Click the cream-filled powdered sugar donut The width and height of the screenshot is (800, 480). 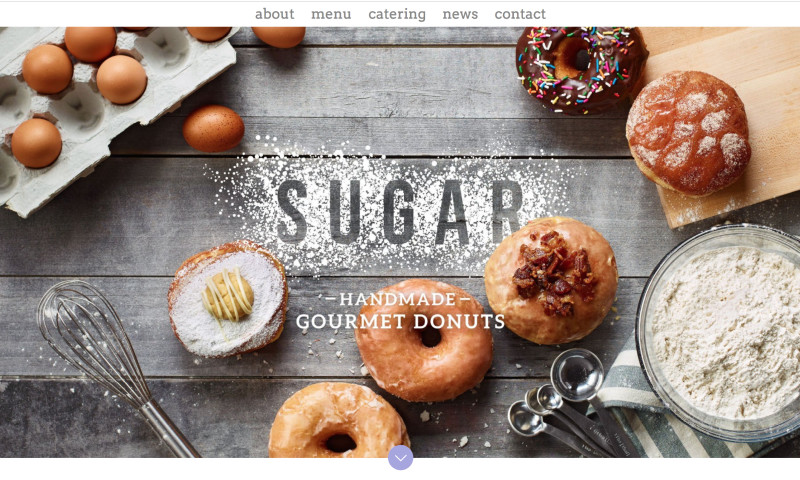(228, 298)
